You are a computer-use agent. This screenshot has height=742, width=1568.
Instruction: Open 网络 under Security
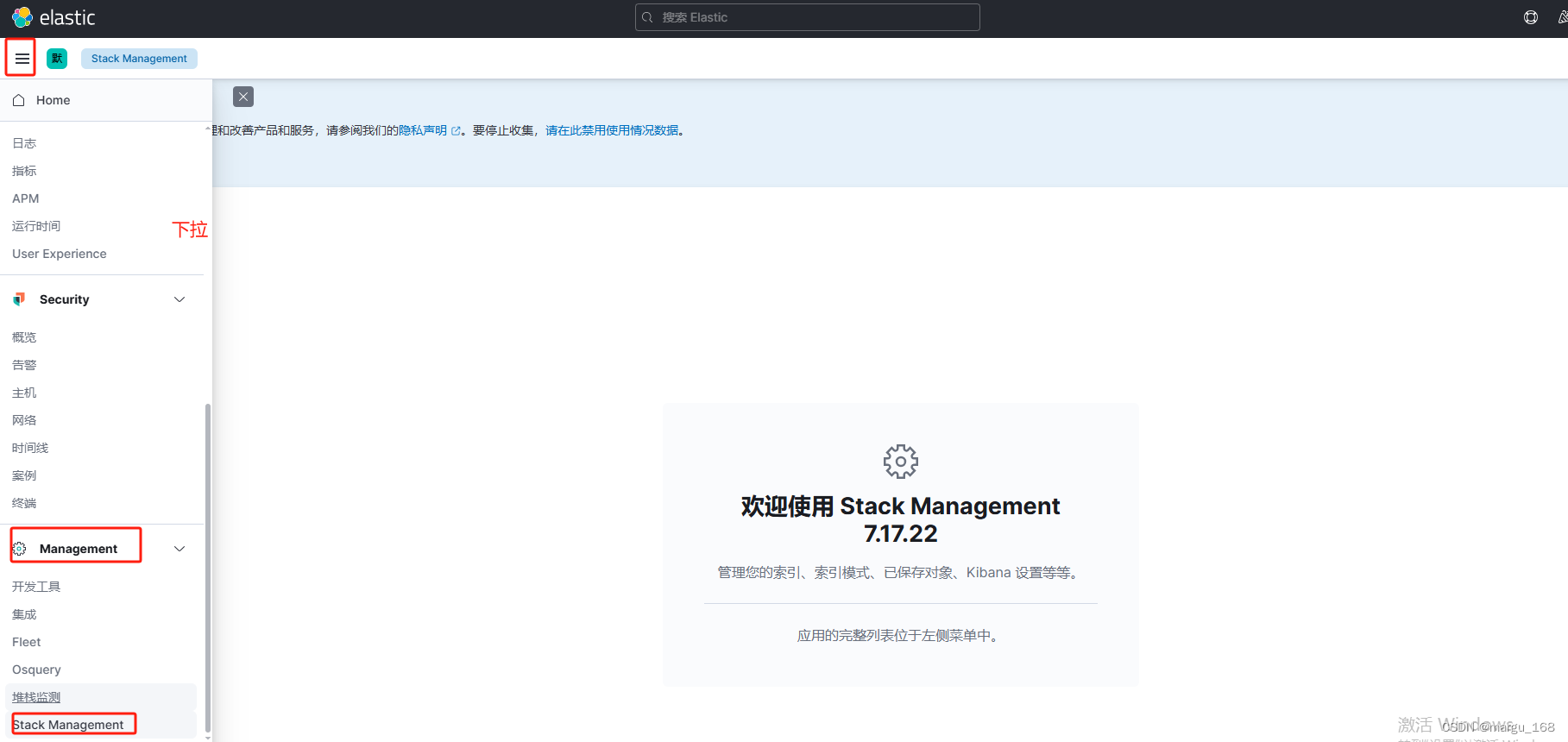[x=24, y=420]
